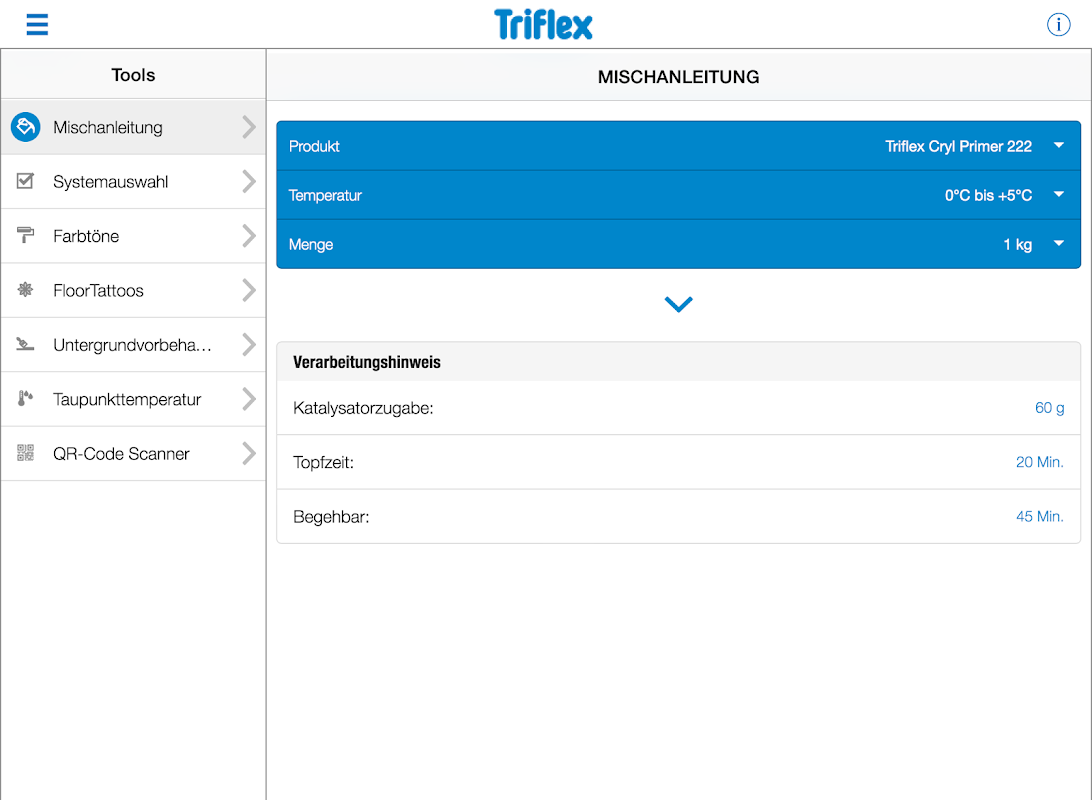This screenshot has height=800, width=1092.
Task: Select the 1 kg quantity value
Action: point(1017,244)
